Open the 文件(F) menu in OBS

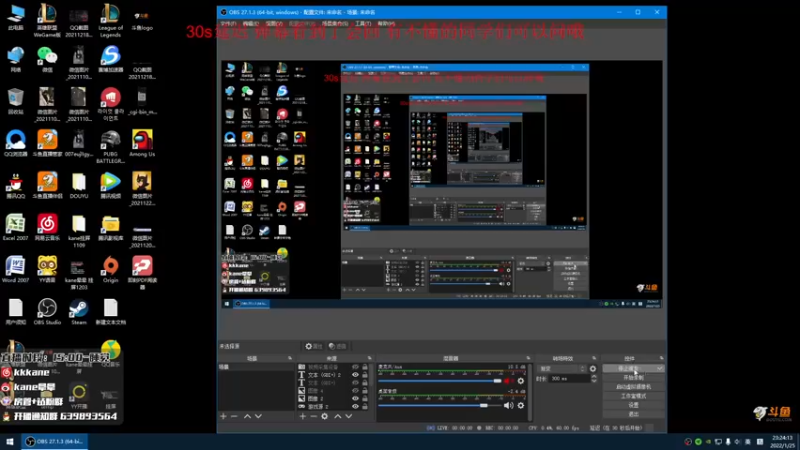pos(228,23)
